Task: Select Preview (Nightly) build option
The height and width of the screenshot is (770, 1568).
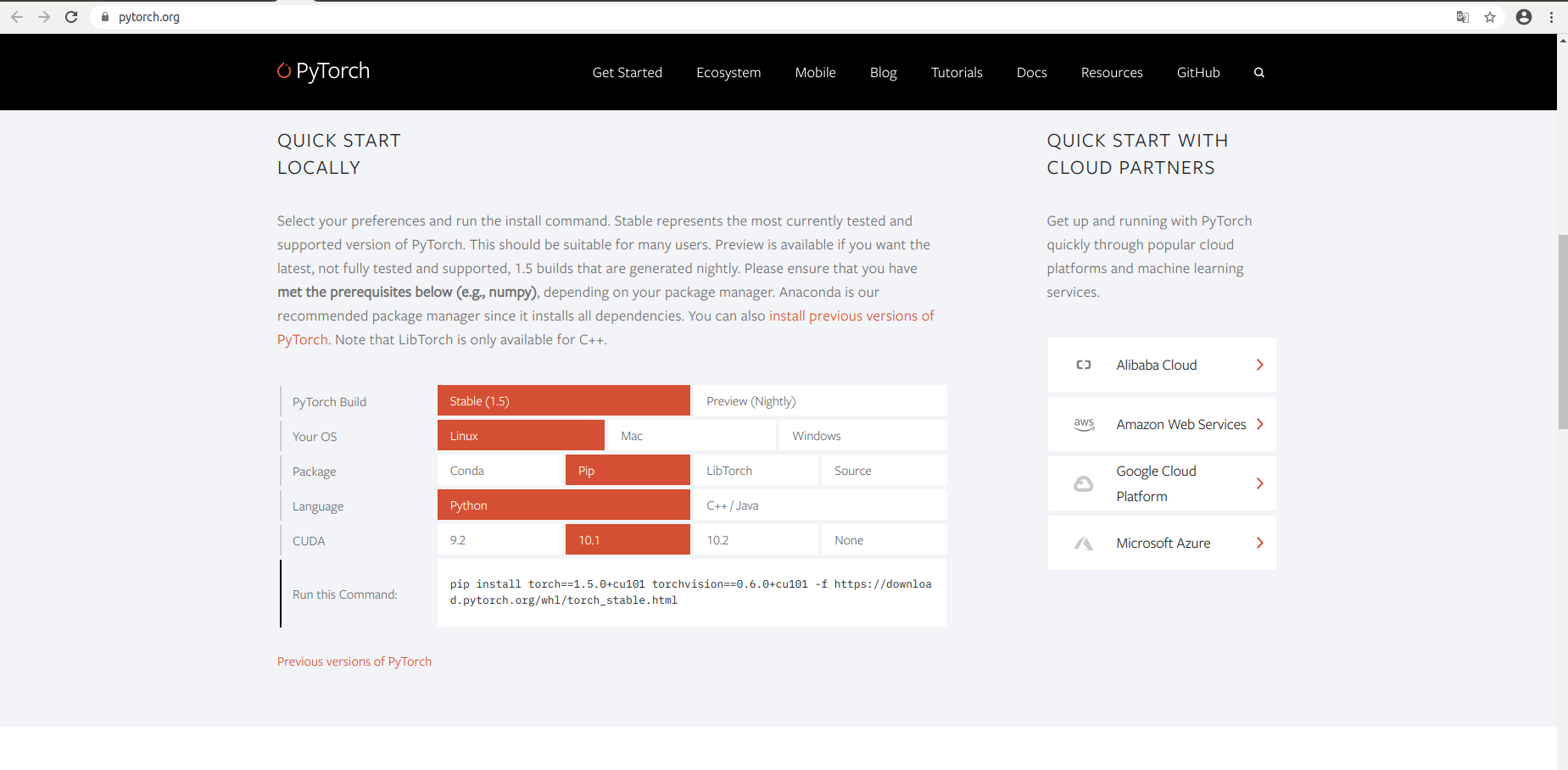Action: coord(820,400)
